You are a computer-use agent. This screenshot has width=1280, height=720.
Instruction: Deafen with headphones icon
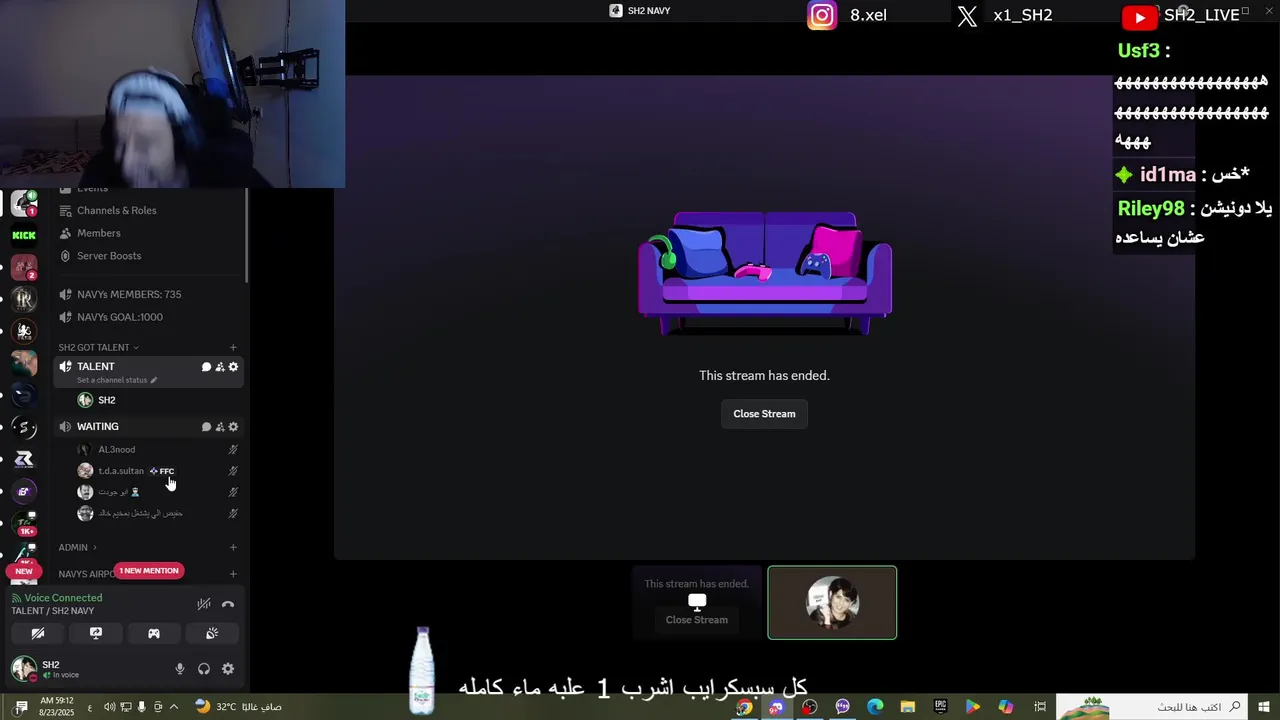(204, 669)
